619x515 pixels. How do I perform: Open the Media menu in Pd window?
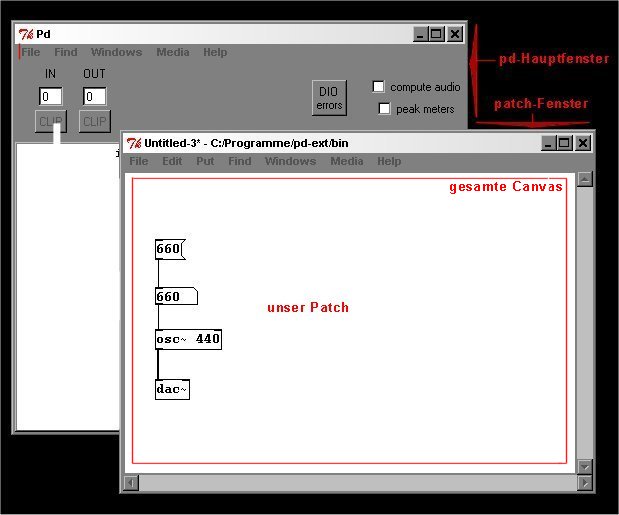pyautogui.click(x=173, y=52)
